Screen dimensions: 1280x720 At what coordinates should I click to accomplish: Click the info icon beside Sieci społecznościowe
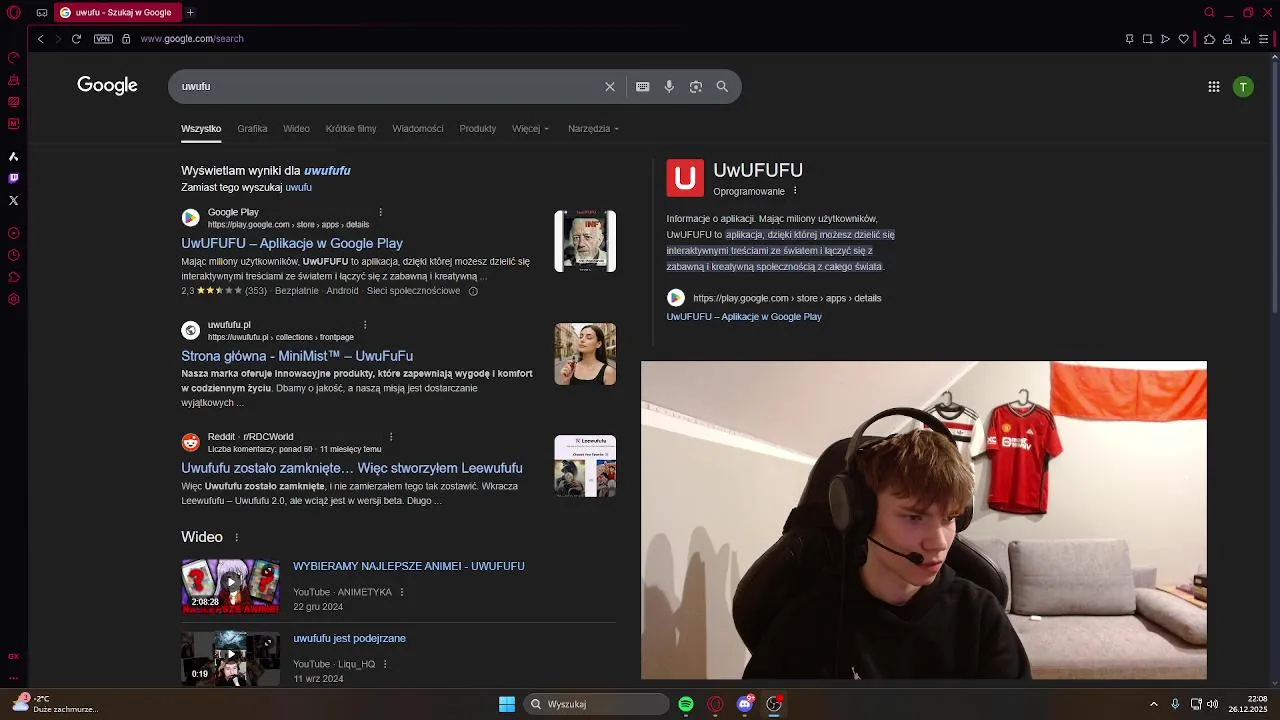(473, 291)
